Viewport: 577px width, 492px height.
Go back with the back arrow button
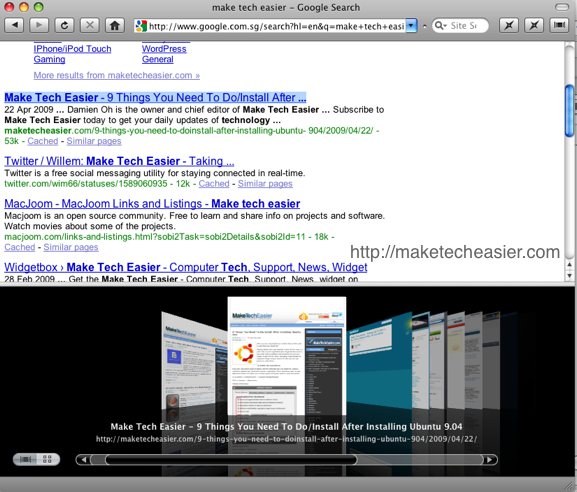coord(14,25)
